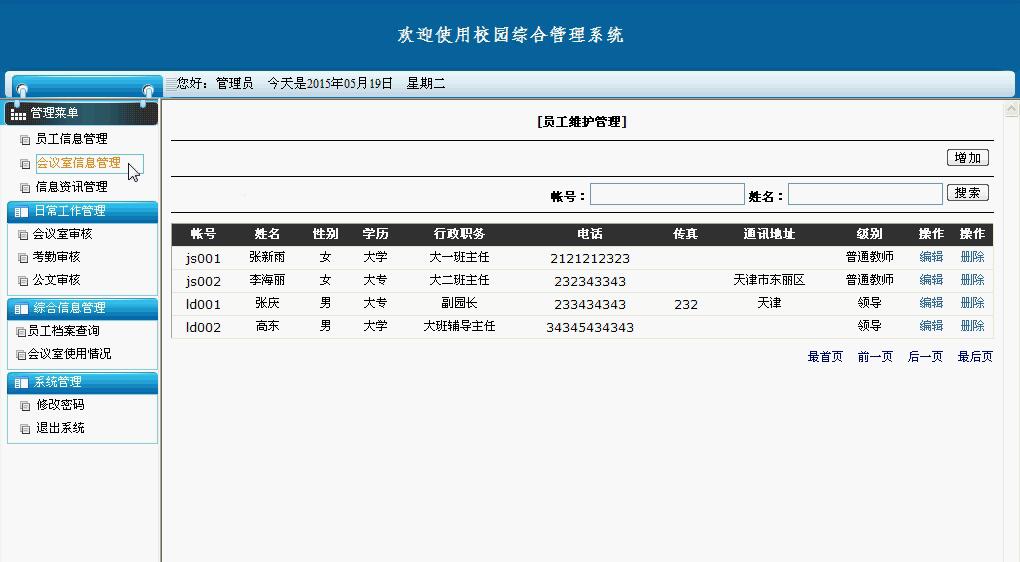Click the ld001 account cell

pyautogui.click(x=203, y=304)
